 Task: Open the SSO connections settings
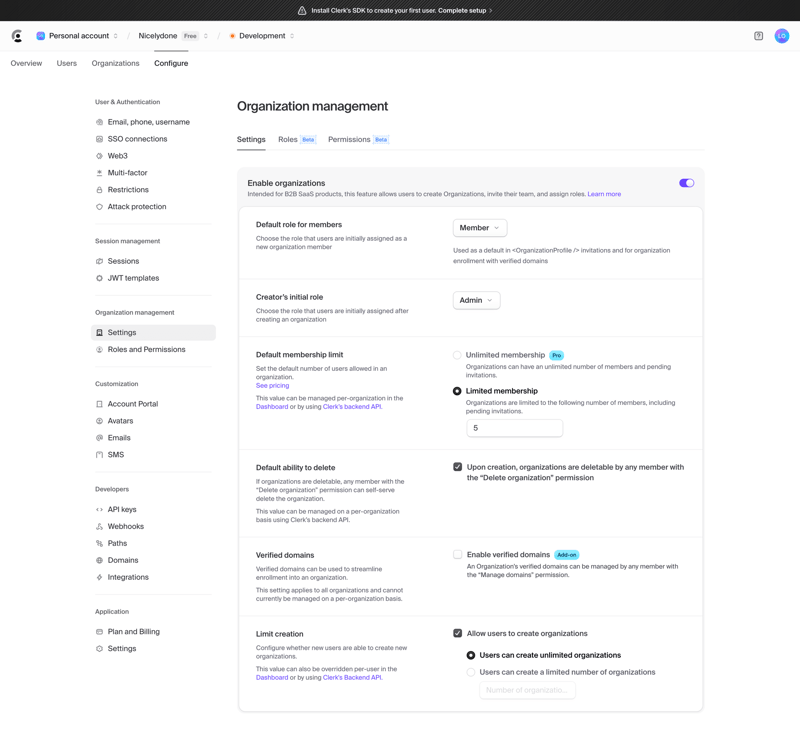pyautogui.click(x=136, y=138)
